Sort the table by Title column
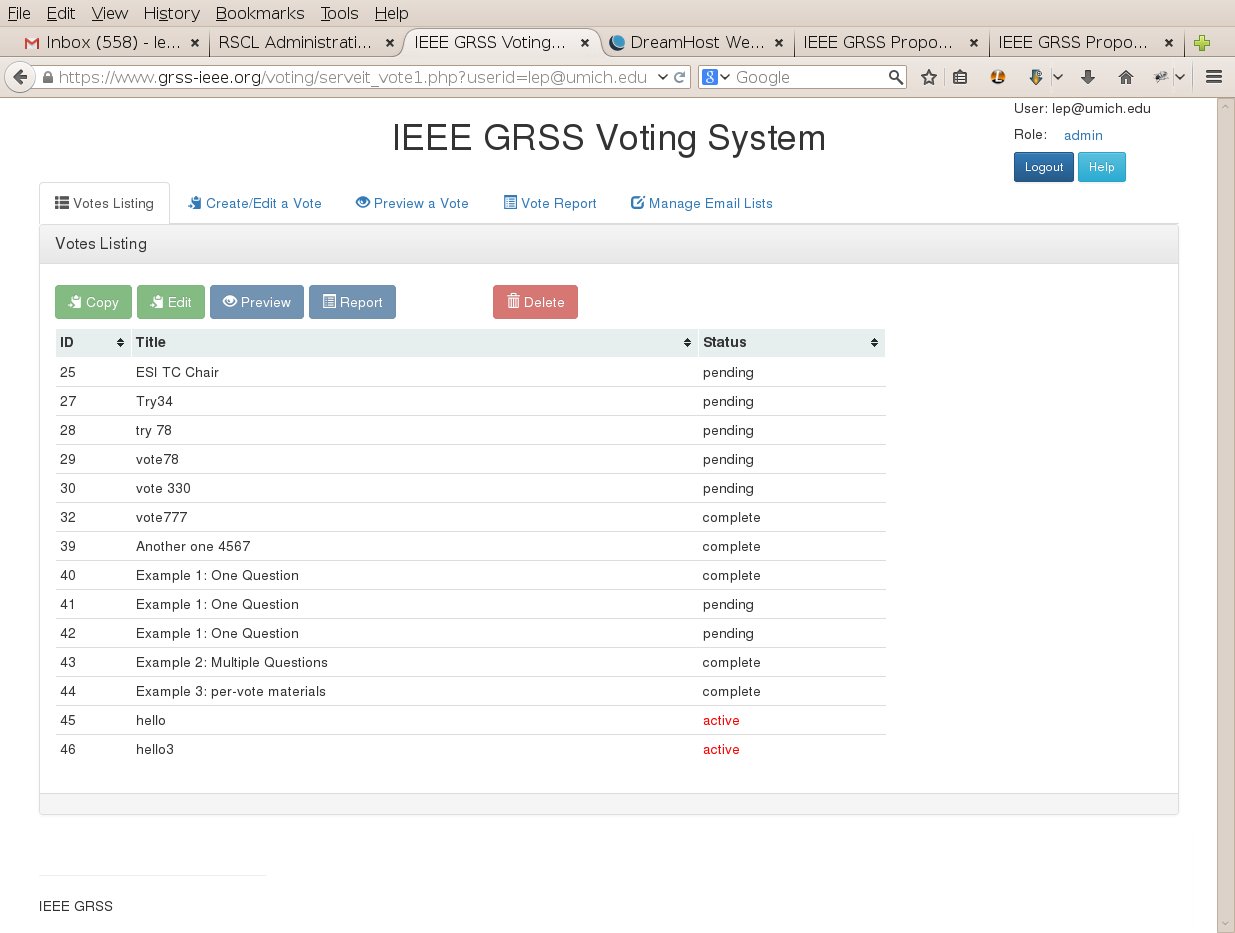The height and width of the screenshot is (933, 1235). coord(414,342)
